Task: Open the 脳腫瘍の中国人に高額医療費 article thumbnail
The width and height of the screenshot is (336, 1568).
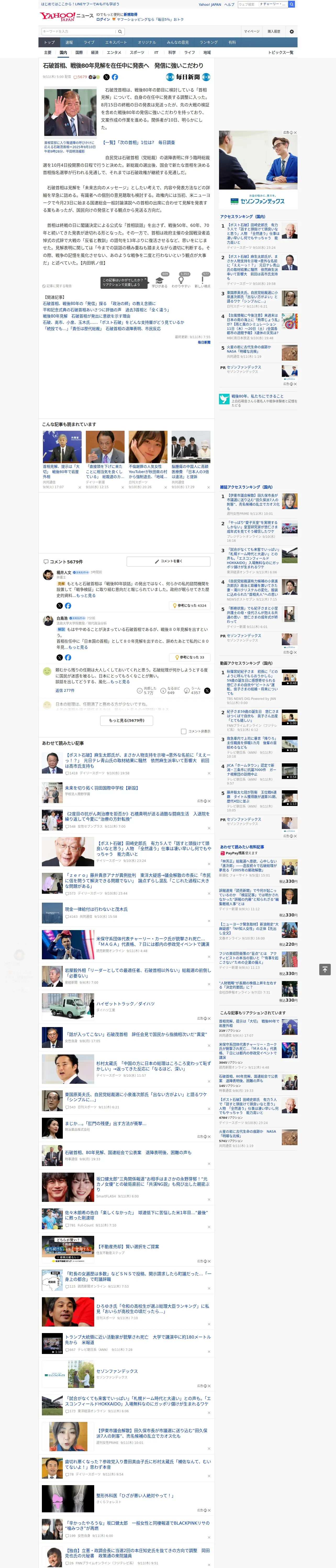Action: (191, 447)
